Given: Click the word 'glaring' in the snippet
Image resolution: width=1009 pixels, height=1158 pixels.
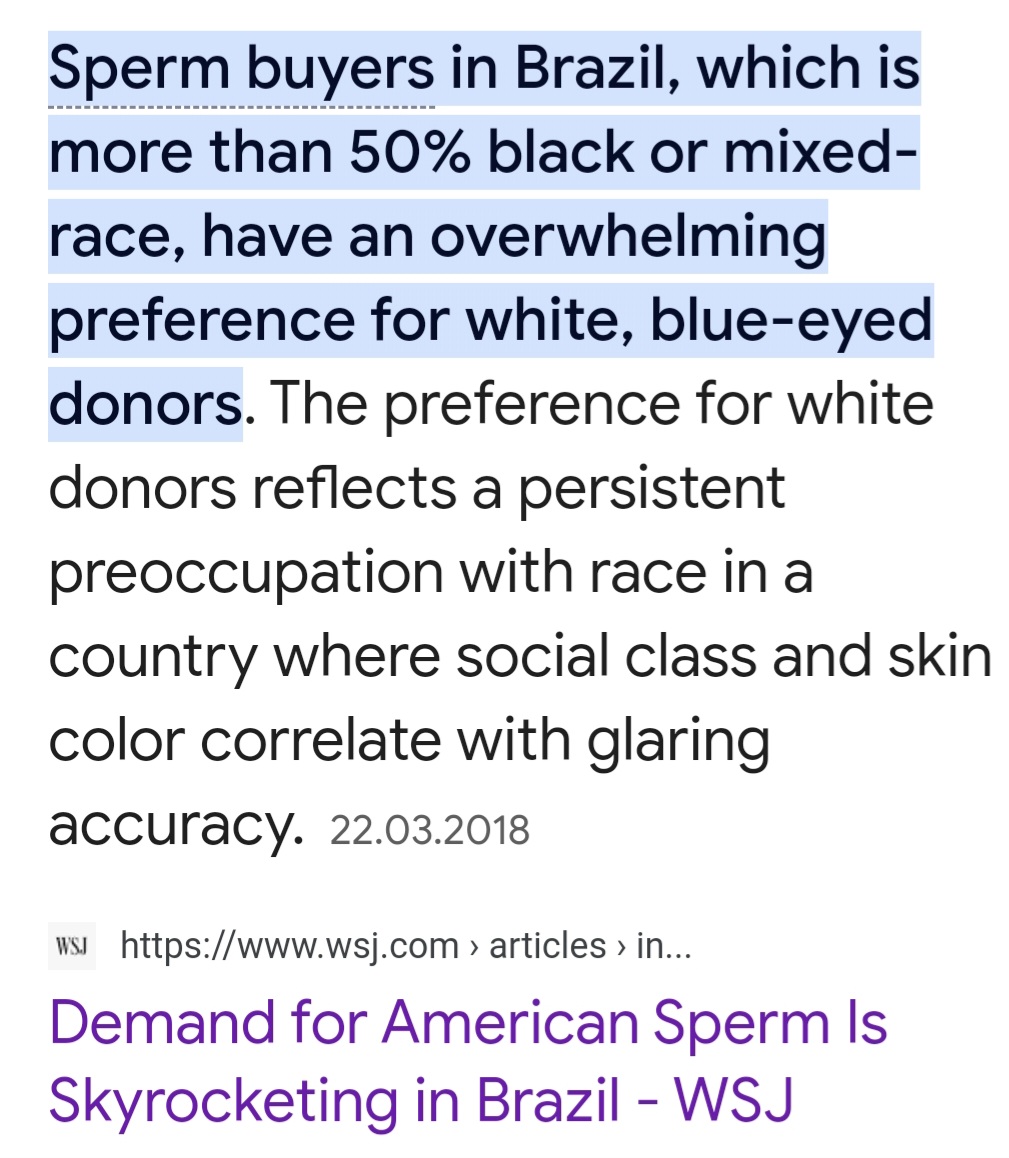Looking at the screenshot, I should coord(678,741).
